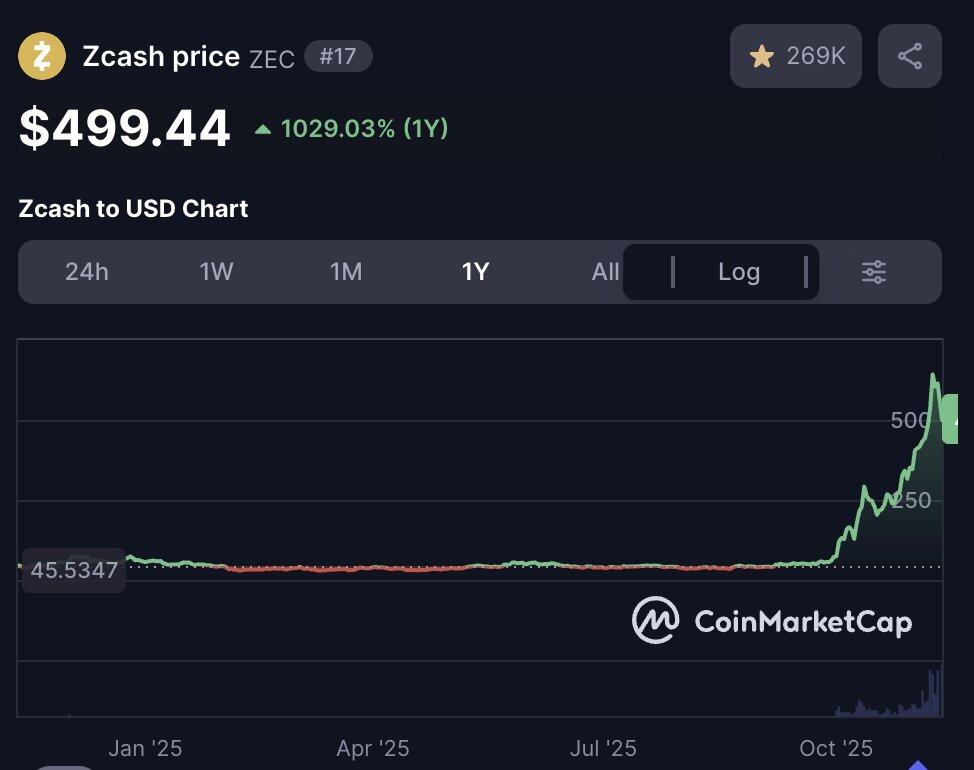Image resolution: width=974 pixels, height=770 pixels.
Task: Click the CoinMarketCap watermark logo
Action: click(772, 621)
